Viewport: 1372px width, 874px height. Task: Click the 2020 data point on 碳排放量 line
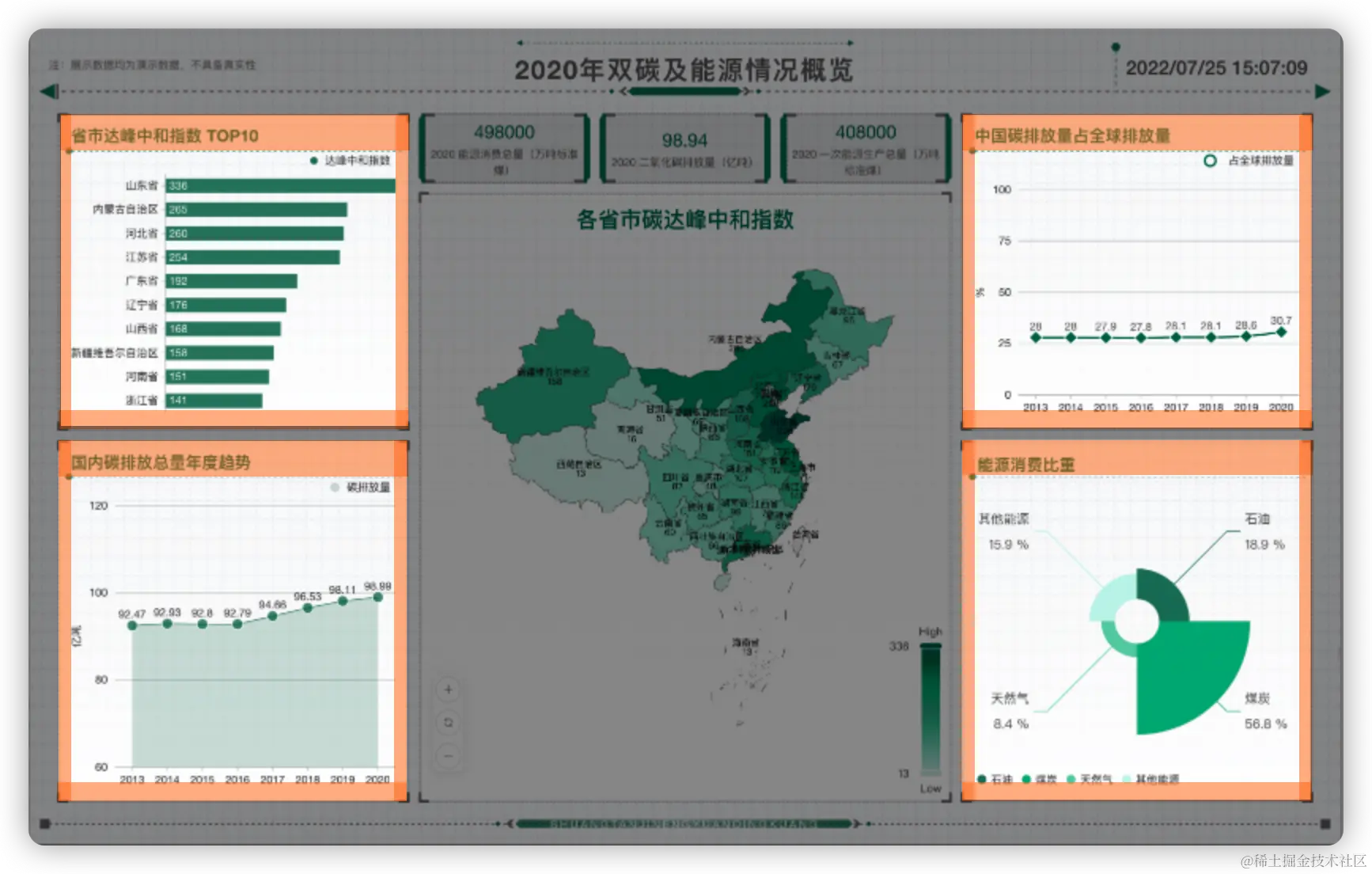pyautogui.click(x=378, y=595)
